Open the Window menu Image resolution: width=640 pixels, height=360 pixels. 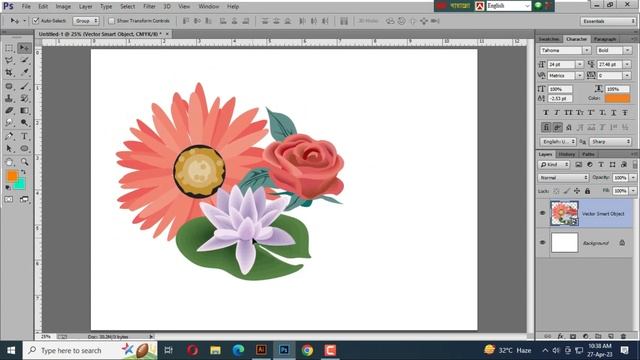click(x=209, y=7)
